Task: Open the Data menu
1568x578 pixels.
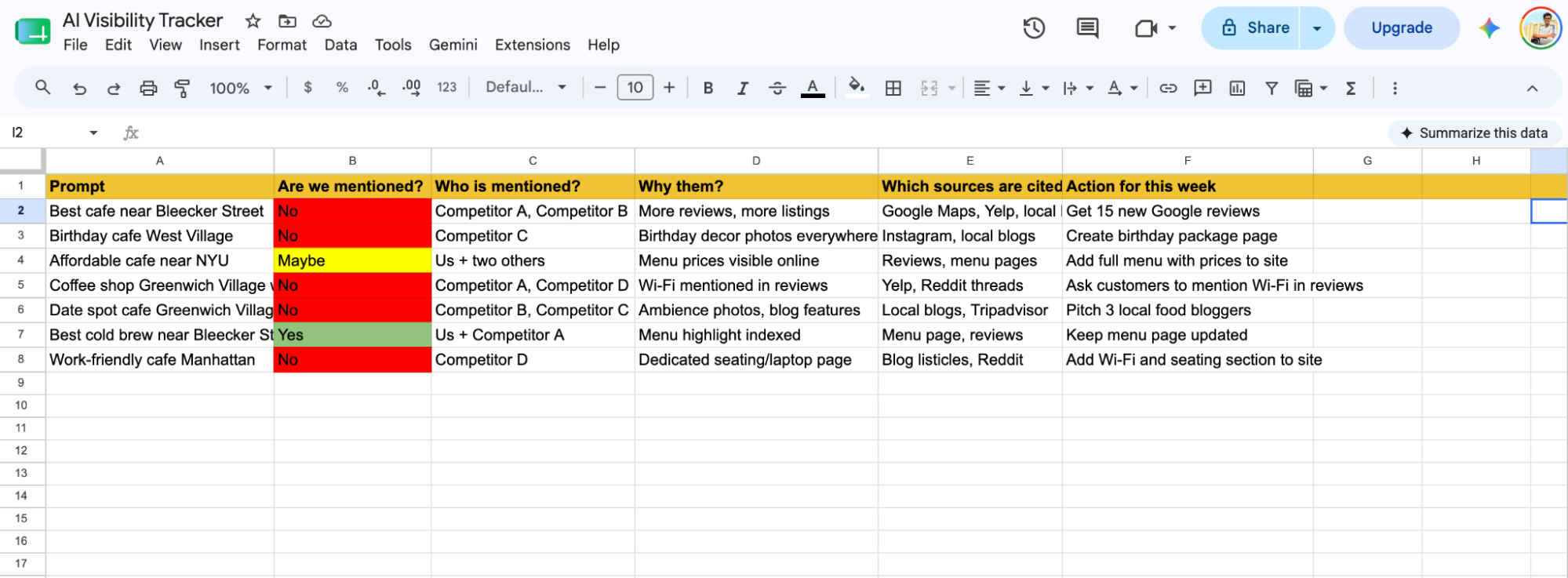Action: pos(340,45)
